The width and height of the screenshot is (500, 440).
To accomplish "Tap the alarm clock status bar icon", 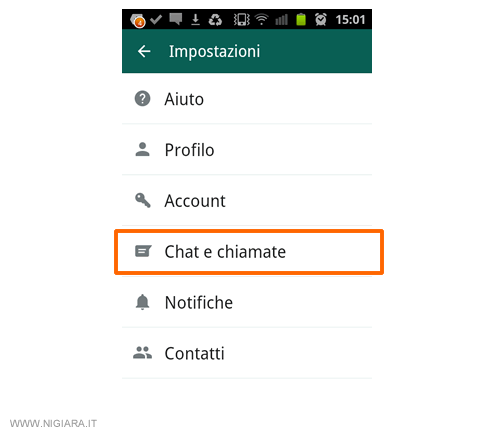I will pyautogui.click(x=321, y=19).
